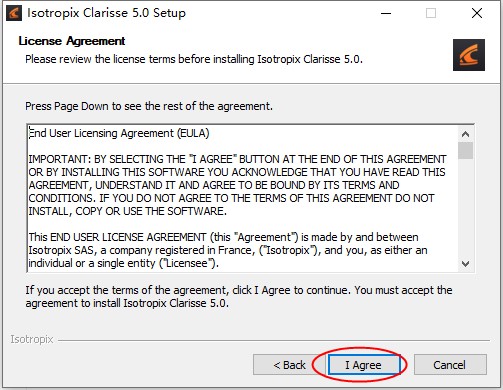503x390 pixels.
Task: Go to the previous step with < Back
Action: [x=289, y=365]
